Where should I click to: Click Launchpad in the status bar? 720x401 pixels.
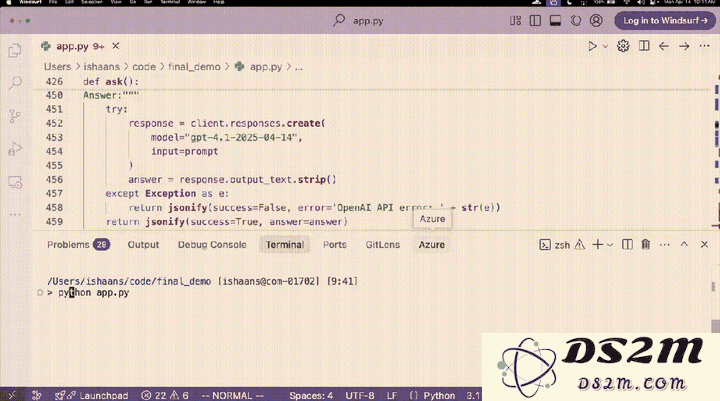[x=91, y=395]
